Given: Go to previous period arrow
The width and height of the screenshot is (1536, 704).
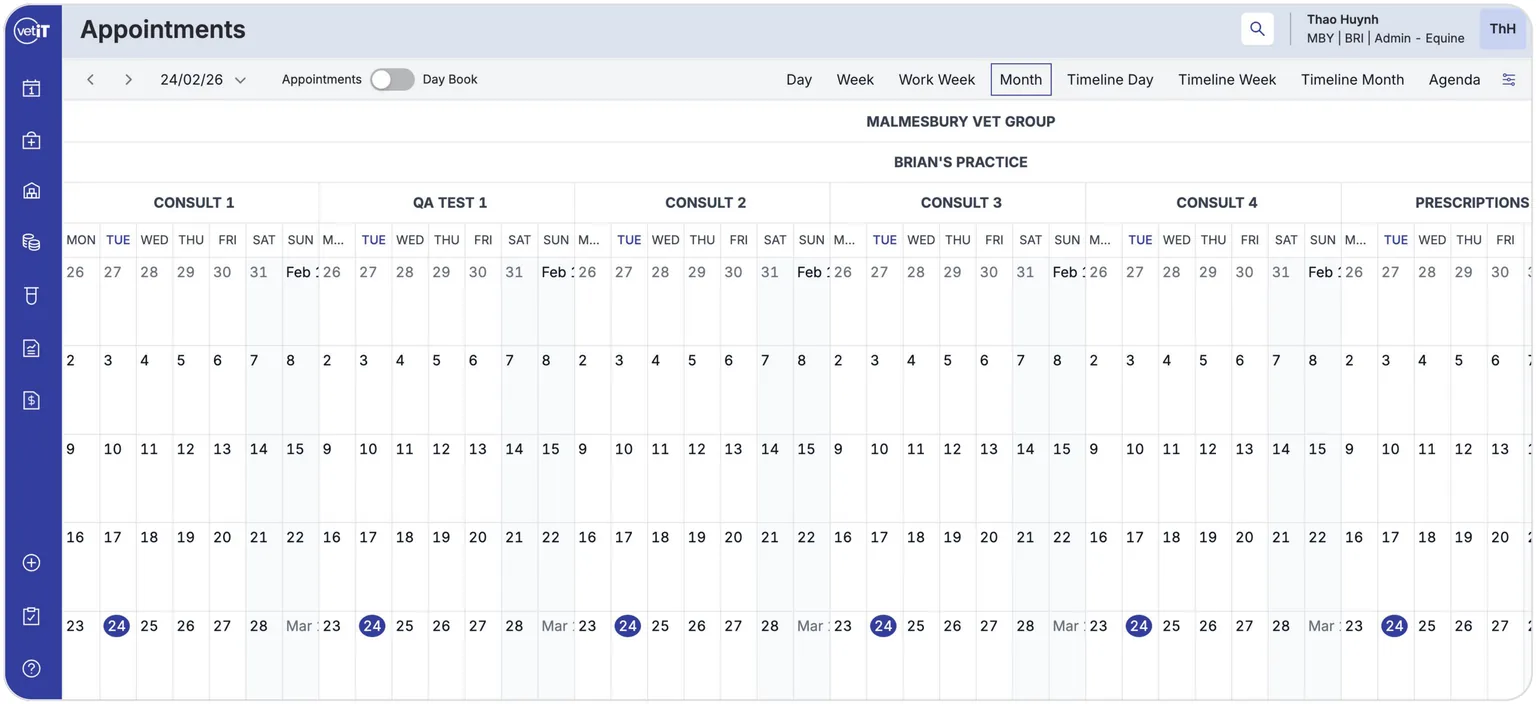Looking at the screenshot, I should point(90,80).
